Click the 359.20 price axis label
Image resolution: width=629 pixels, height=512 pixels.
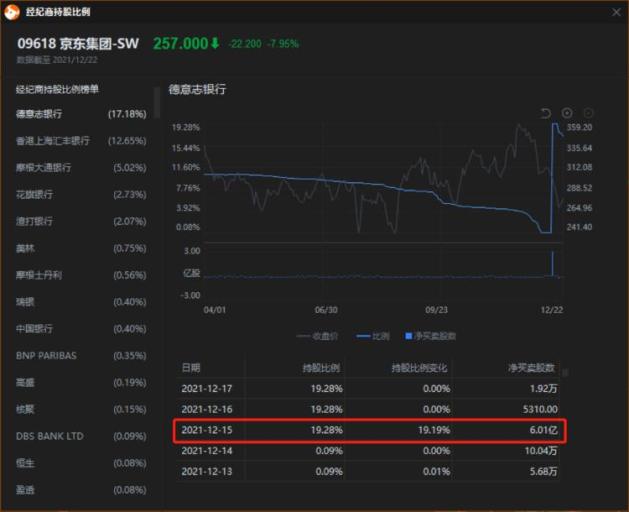579,127
